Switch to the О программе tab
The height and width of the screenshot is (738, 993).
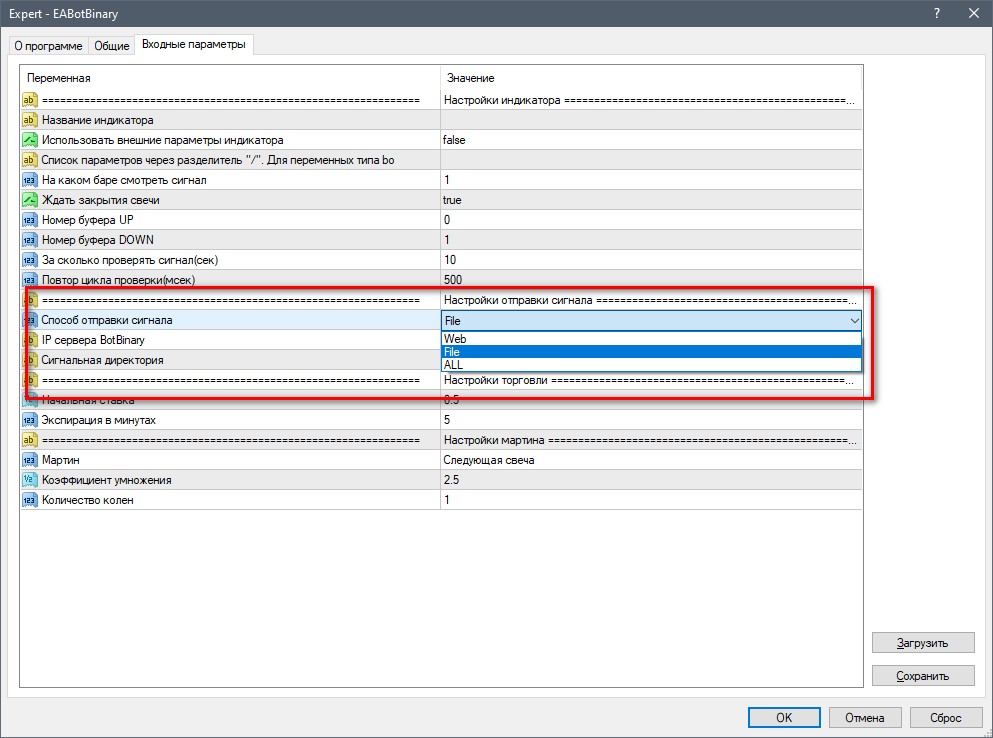[48, 46]
